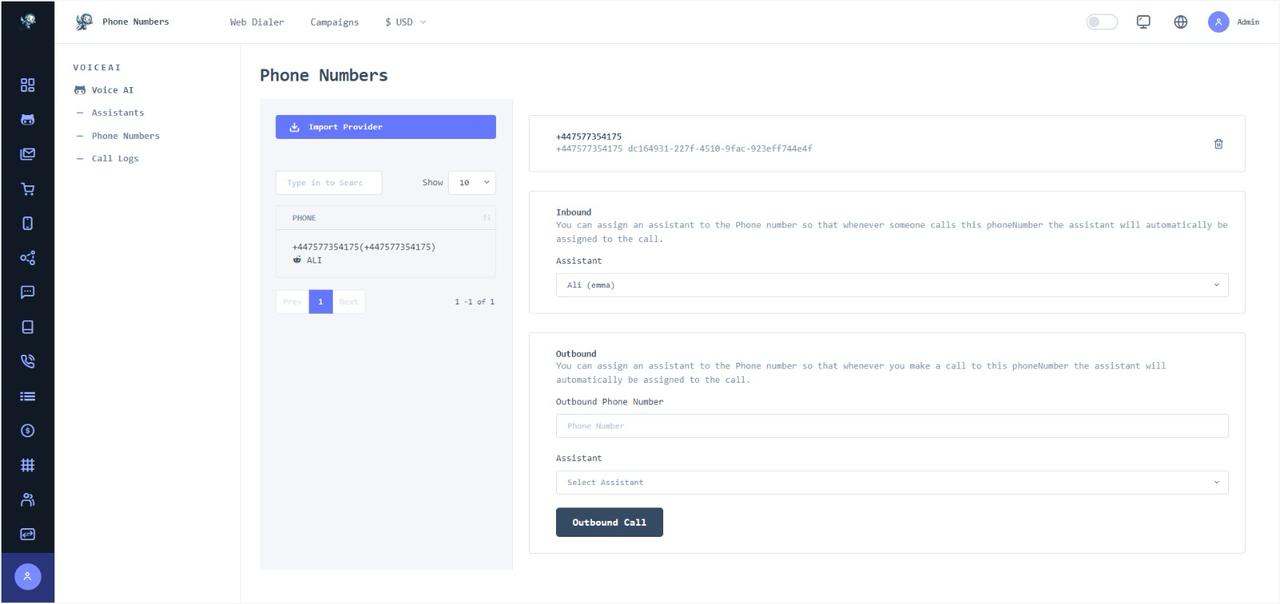Viewport: 1280px width, 604px height.
Task: Click the Import Provider button
Action: (385, 126)
